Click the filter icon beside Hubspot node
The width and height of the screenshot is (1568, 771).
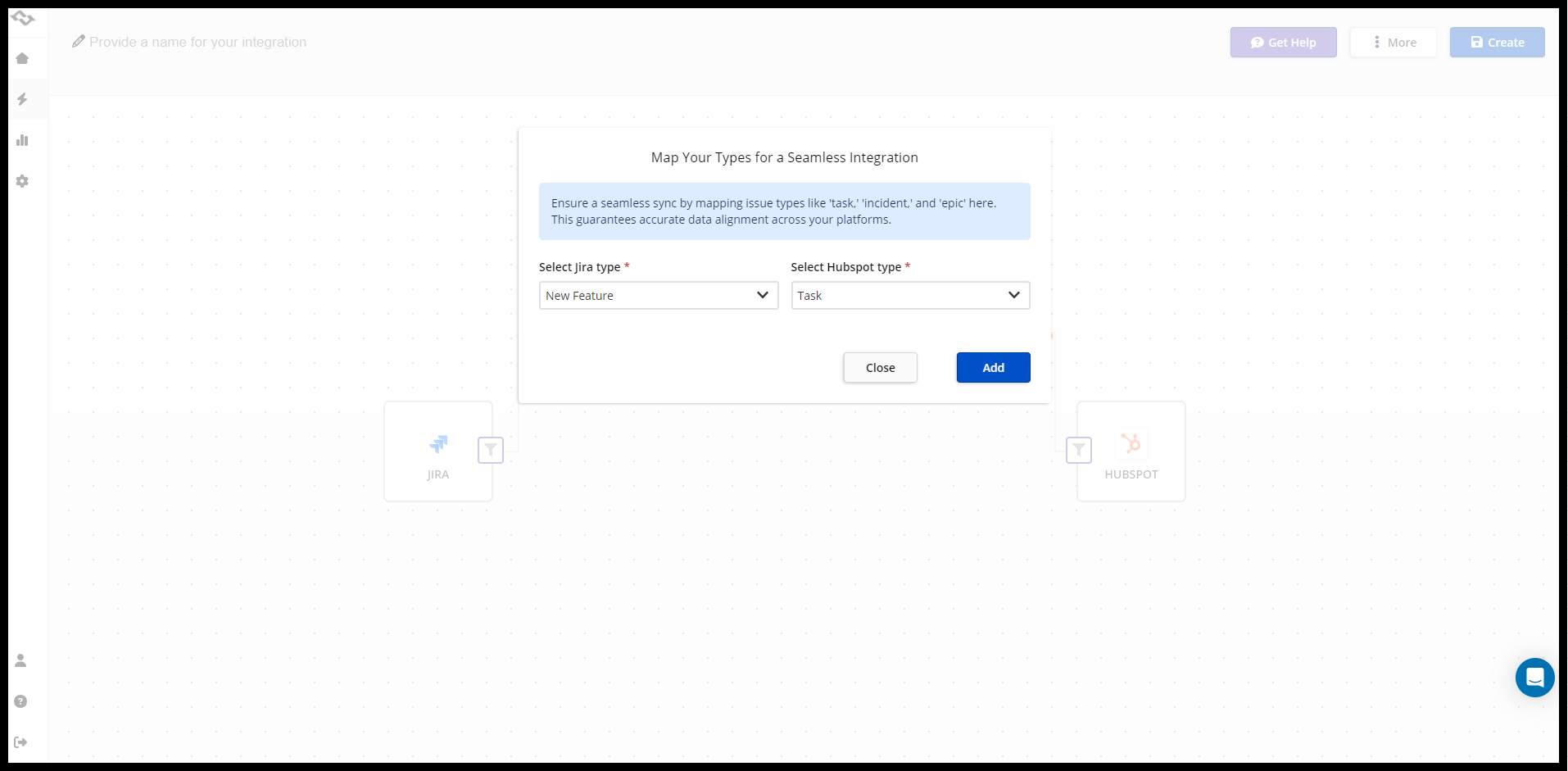pos(1078,450)
